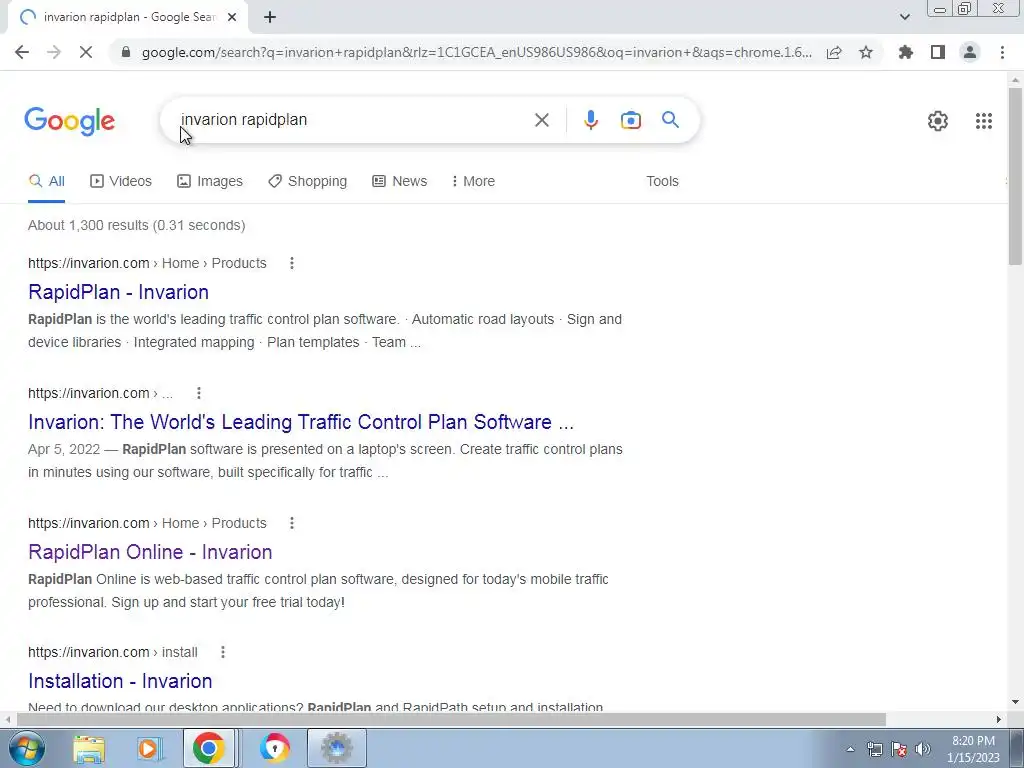Open search Tools options

(x=662, y=181)
